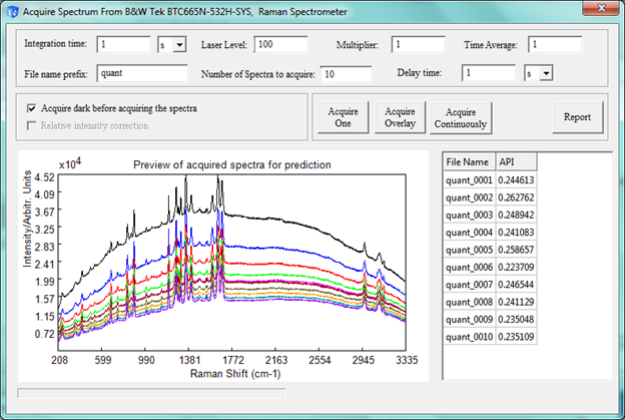Click API value 0.235109
Image resolution: width=625 pixels, height=420 pixels.
click(516, 337)
